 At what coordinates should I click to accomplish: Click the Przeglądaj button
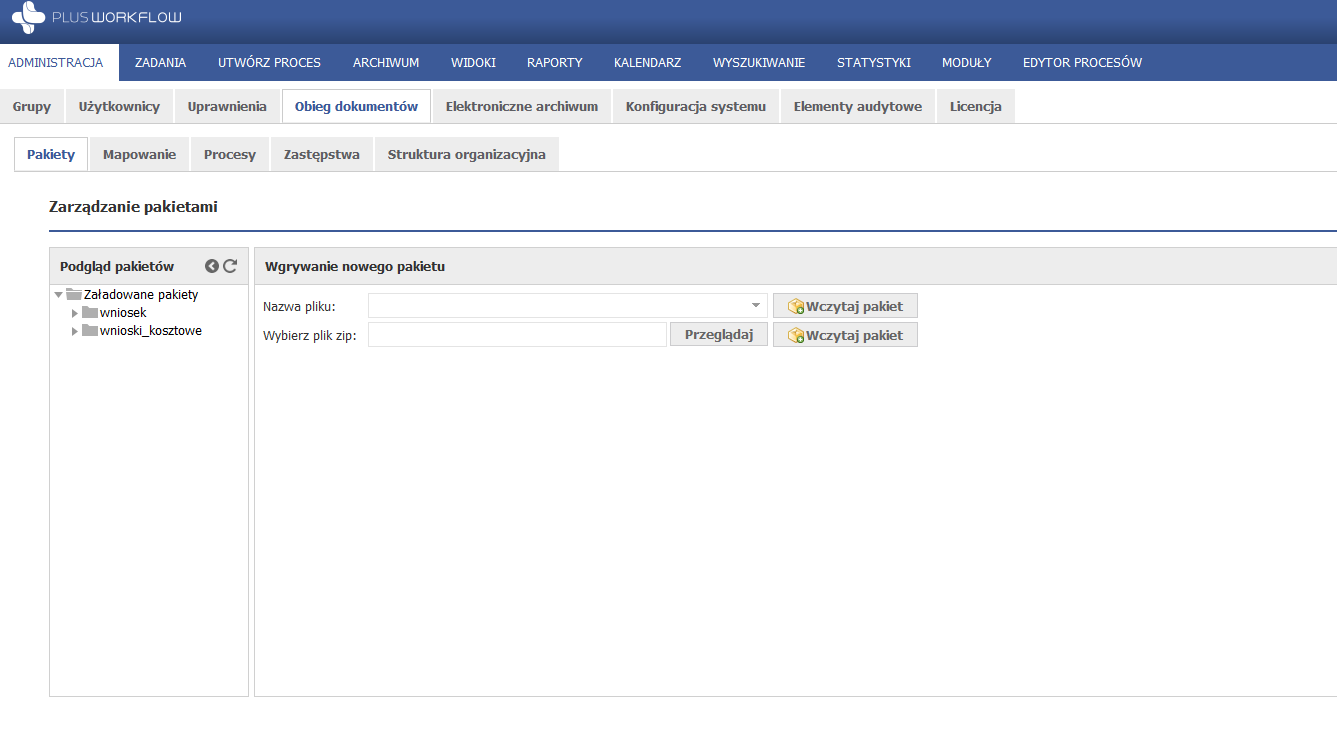click(719, 335)
